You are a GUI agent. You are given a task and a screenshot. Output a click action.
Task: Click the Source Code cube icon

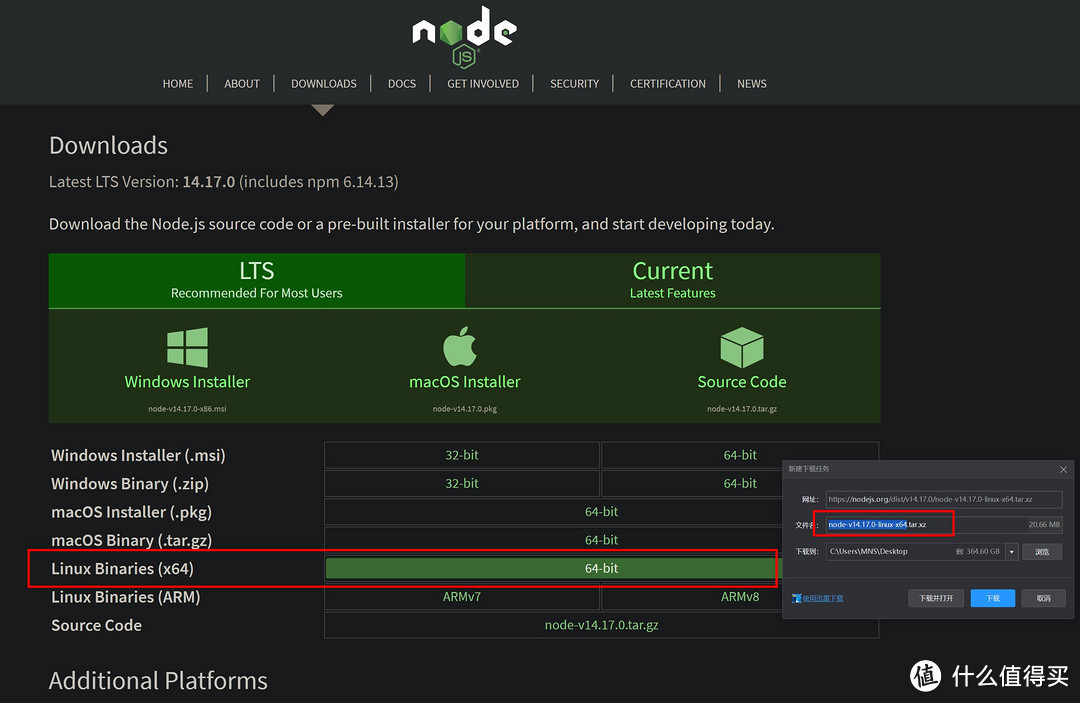click(x=741, y=347)
